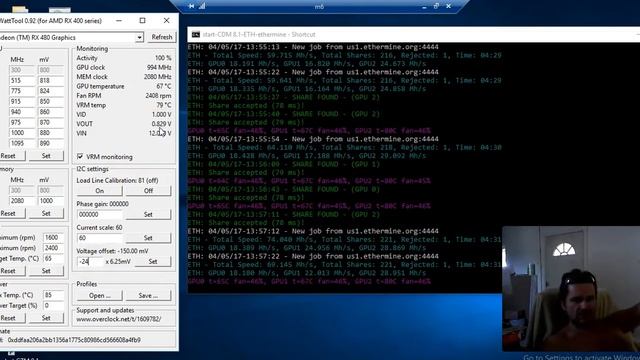The height and width of the screenshot is (360, 640).
Task: Click the Voltage offset -24 input field
Action: click(91, 262)
